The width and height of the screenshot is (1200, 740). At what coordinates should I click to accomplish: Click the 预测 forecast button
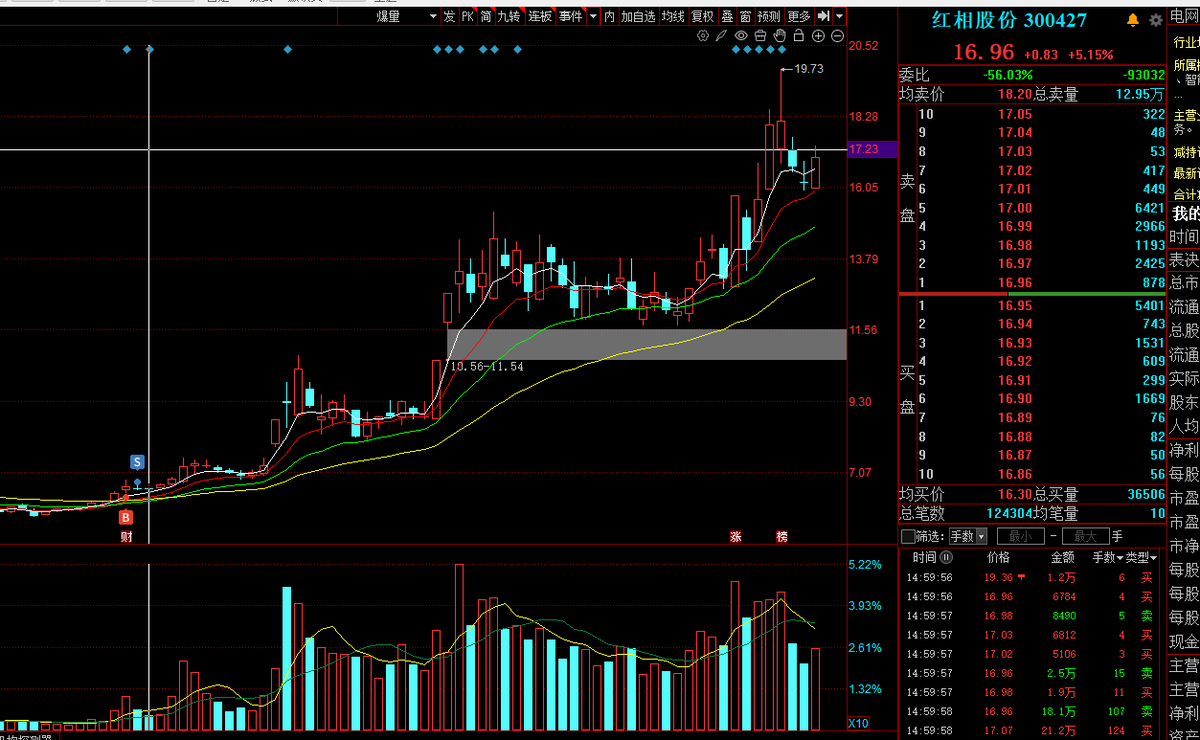pyautogui.click(x=769, y=16)
